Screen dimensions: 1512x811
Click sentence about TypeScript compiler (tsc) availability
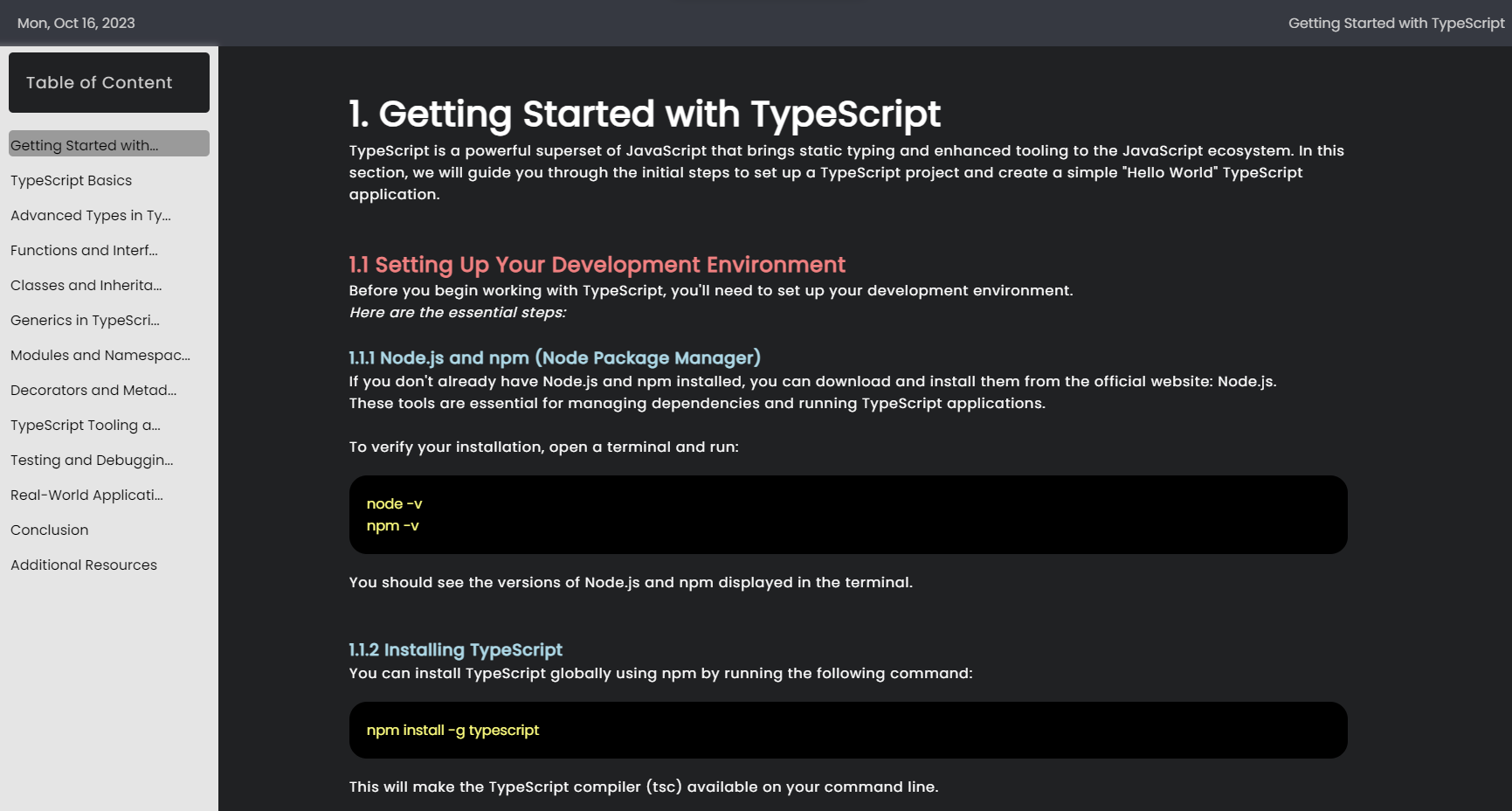(x=644, y=787)
